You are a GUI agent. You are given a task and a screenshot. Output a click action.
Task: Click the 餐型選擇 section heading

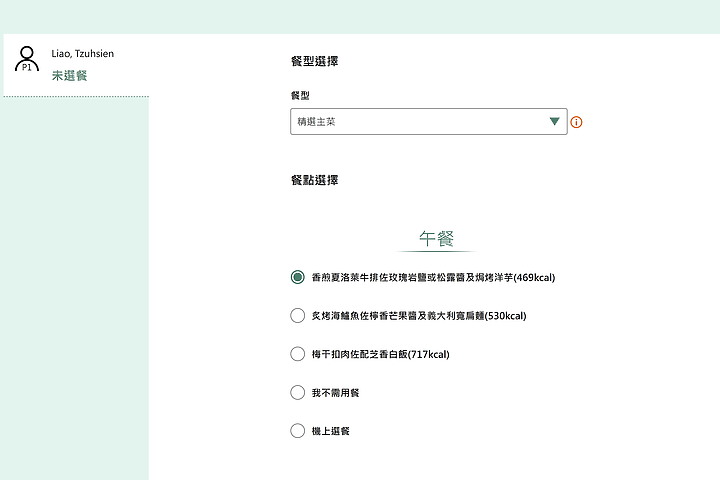click(315, 61)
